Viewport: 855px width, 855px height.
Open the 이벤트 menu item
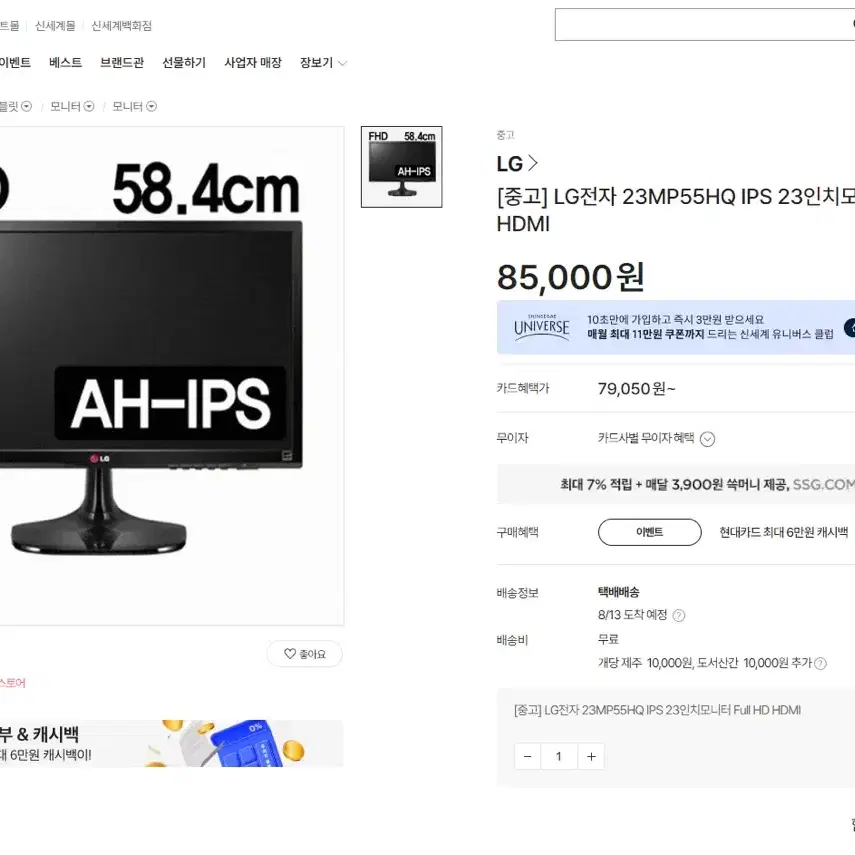pyautogui.click(x=15, y=63)
